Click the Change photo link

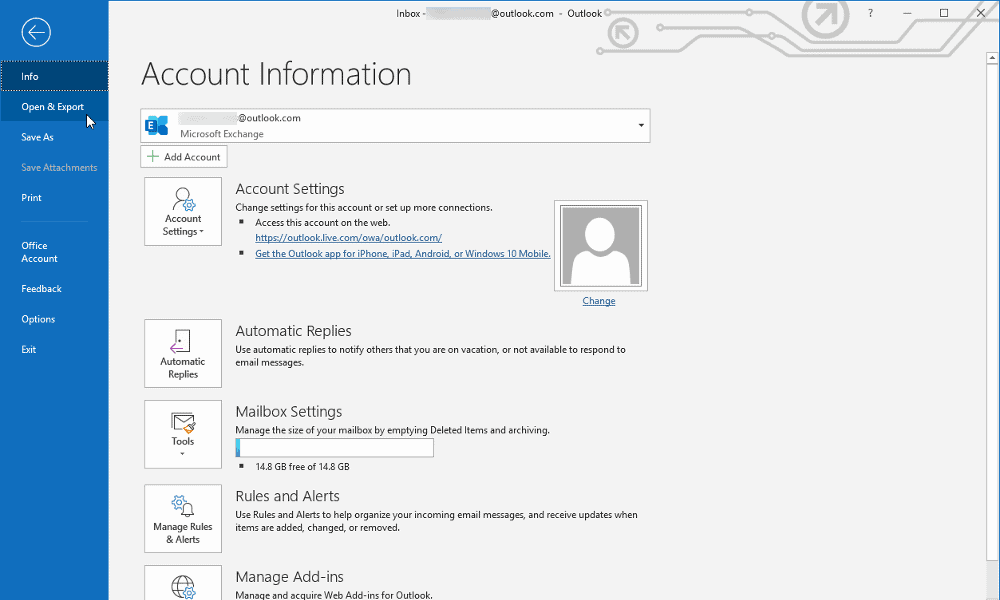599,301
